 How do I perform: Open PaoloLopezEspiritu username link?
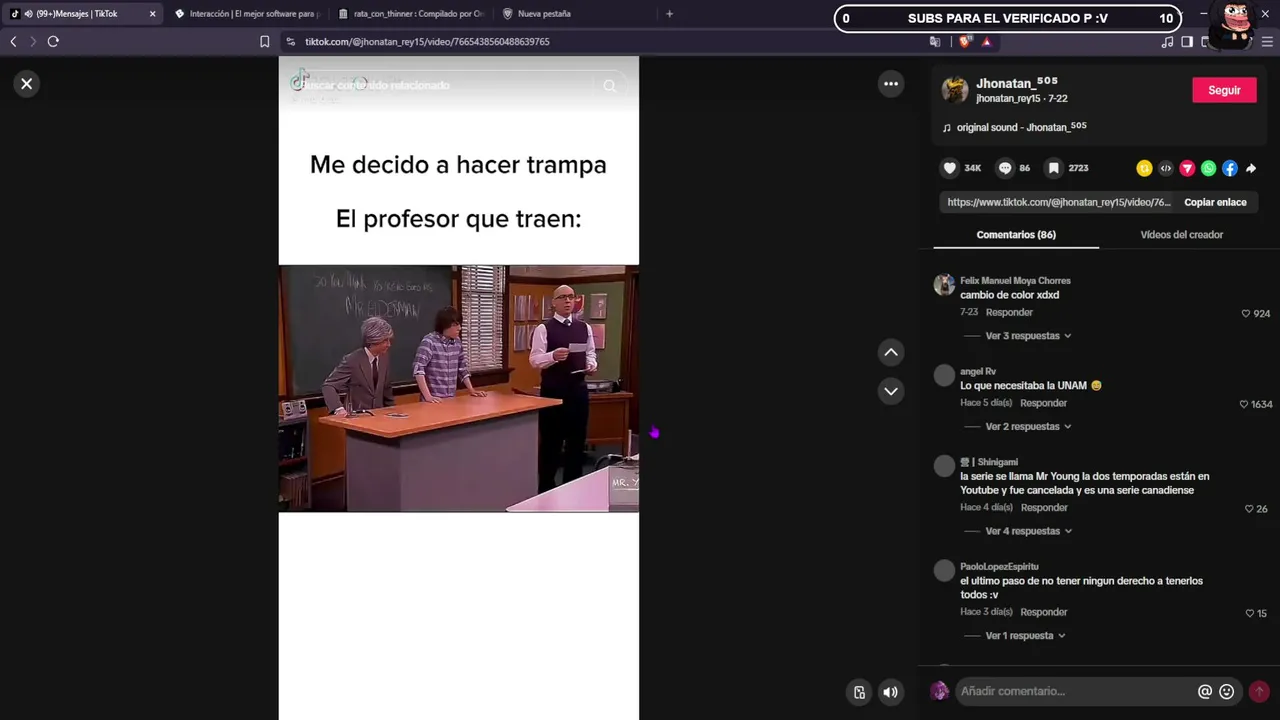pos(999,567)
